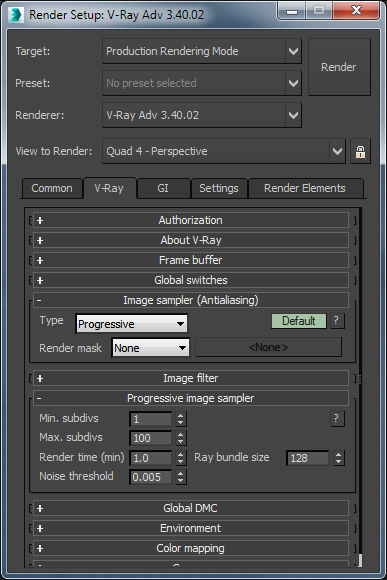Collapse the Image sampler (Antialiasing) rollout
The width and height of the screenshot is (387, 580).
coord(191,300)
